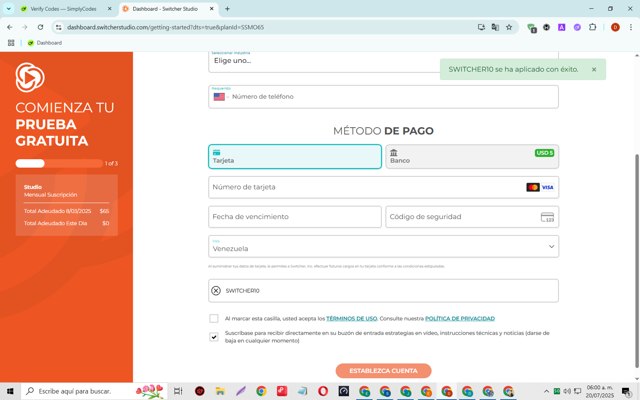Open POLÍTICA DE PRIVACIDAD link

coord(460,318)
